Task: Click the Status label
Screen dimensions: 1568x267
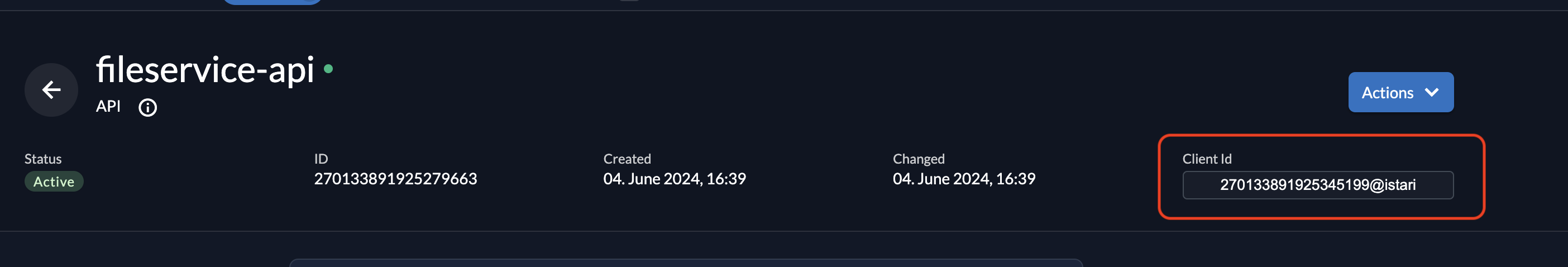Action: pos(42,159)
